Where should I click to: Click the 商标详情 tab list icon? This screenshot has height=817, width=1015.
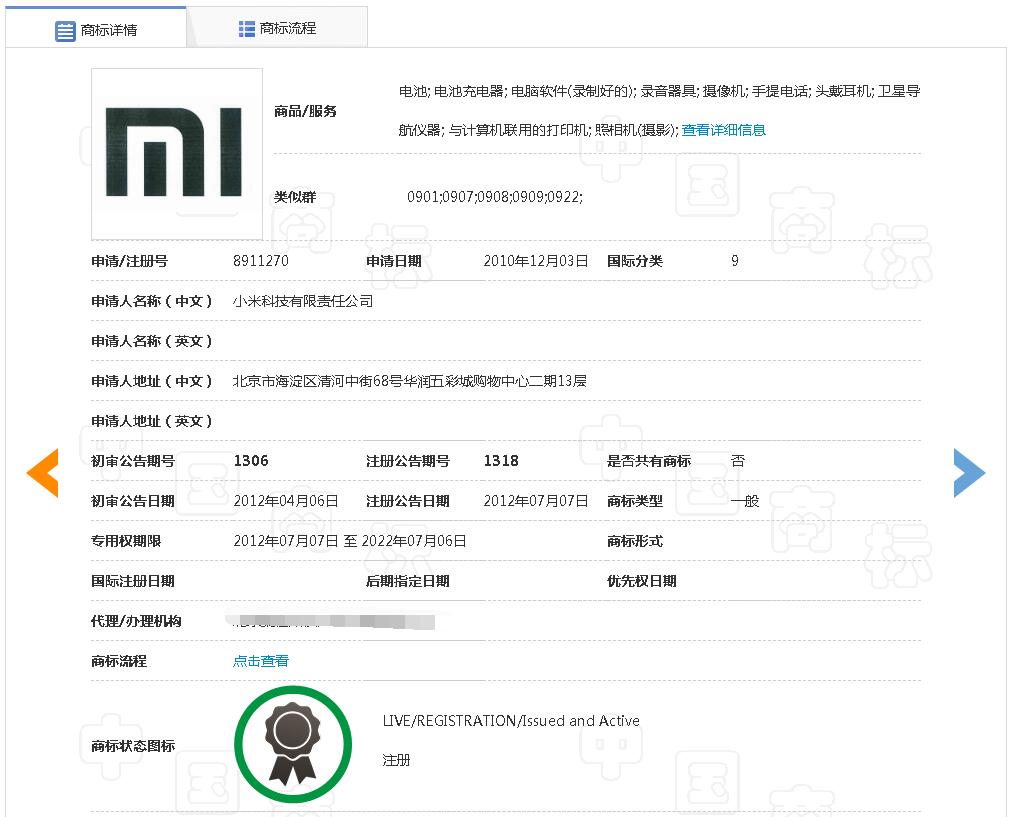(65, 30)
